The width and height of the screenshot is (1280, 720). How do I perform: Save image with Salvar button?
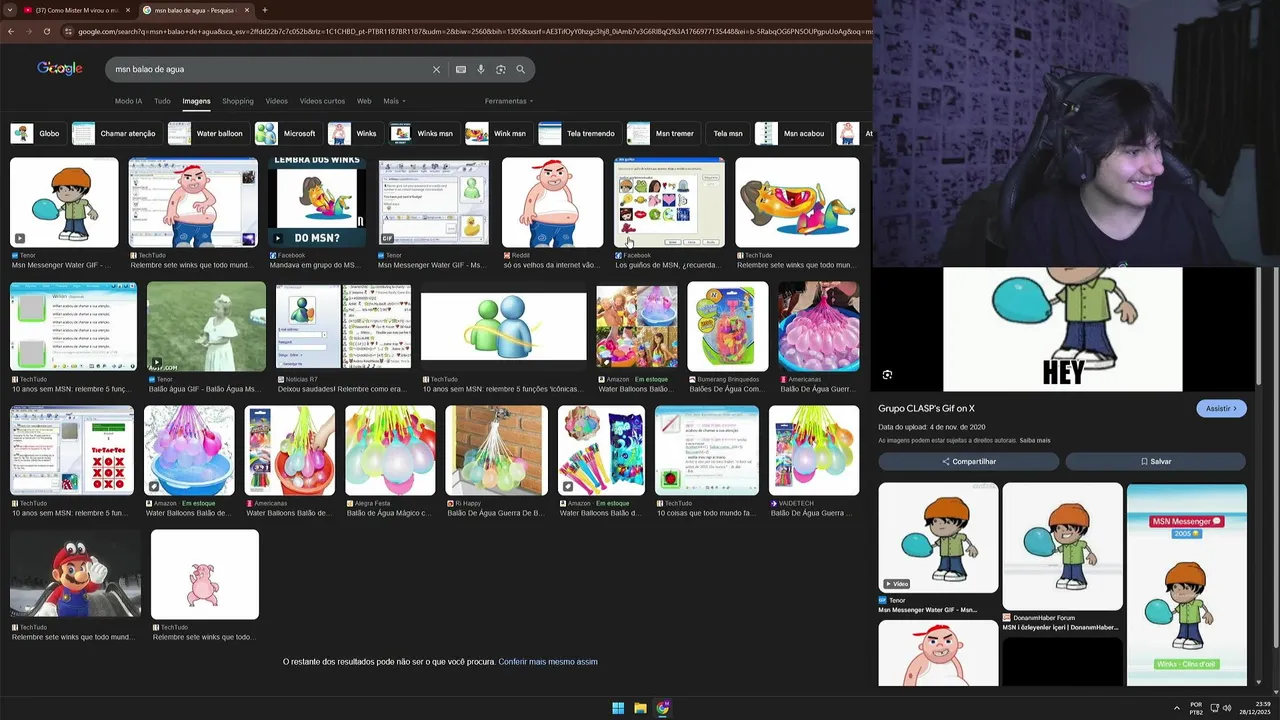coord(1155,461)
